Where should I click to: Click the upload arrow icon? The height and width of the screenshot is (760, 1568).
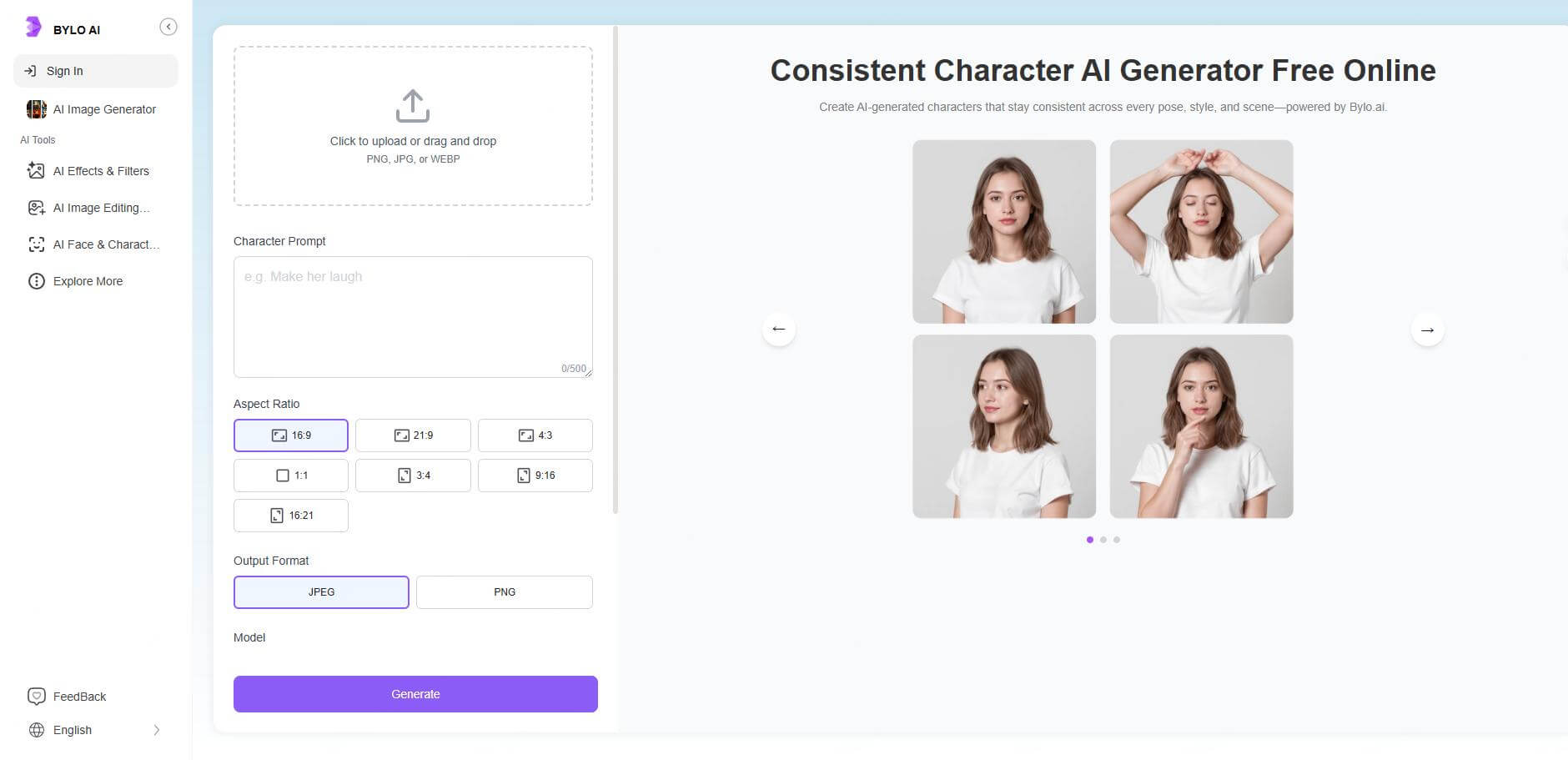413,106
